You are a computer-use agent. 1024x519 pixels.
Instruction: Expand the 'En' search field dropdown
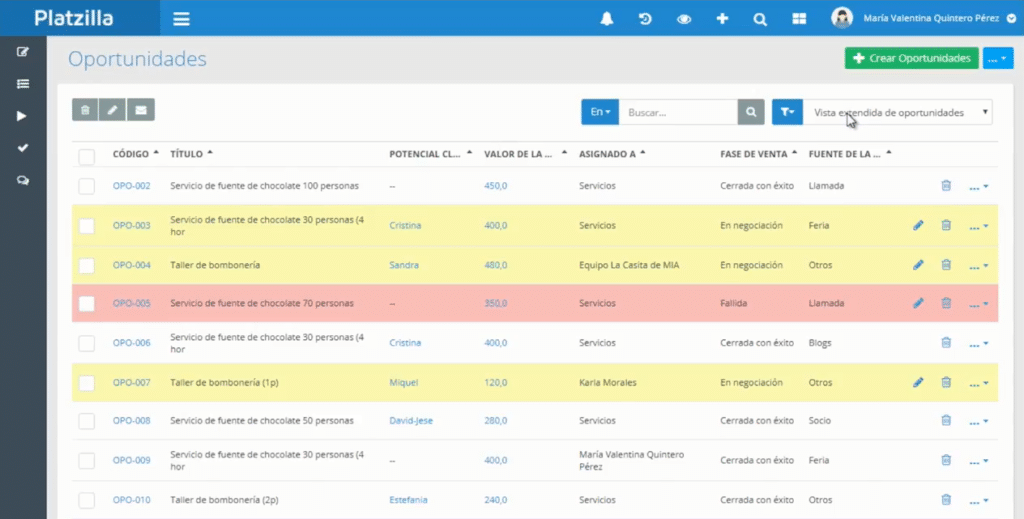coord(600,113)
